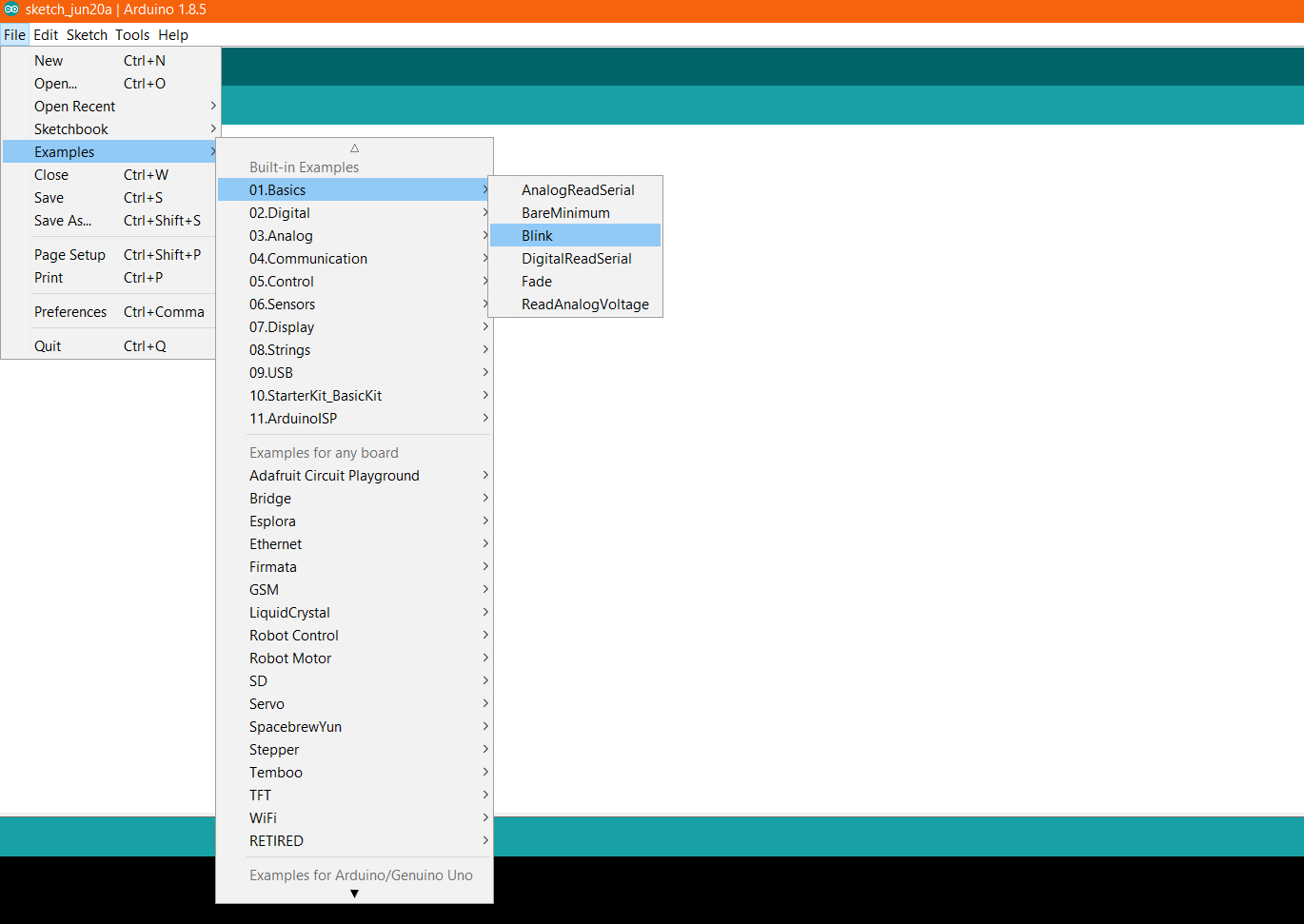
Task: Expand Stepper library examples
Action: click(x=354, y=750)
